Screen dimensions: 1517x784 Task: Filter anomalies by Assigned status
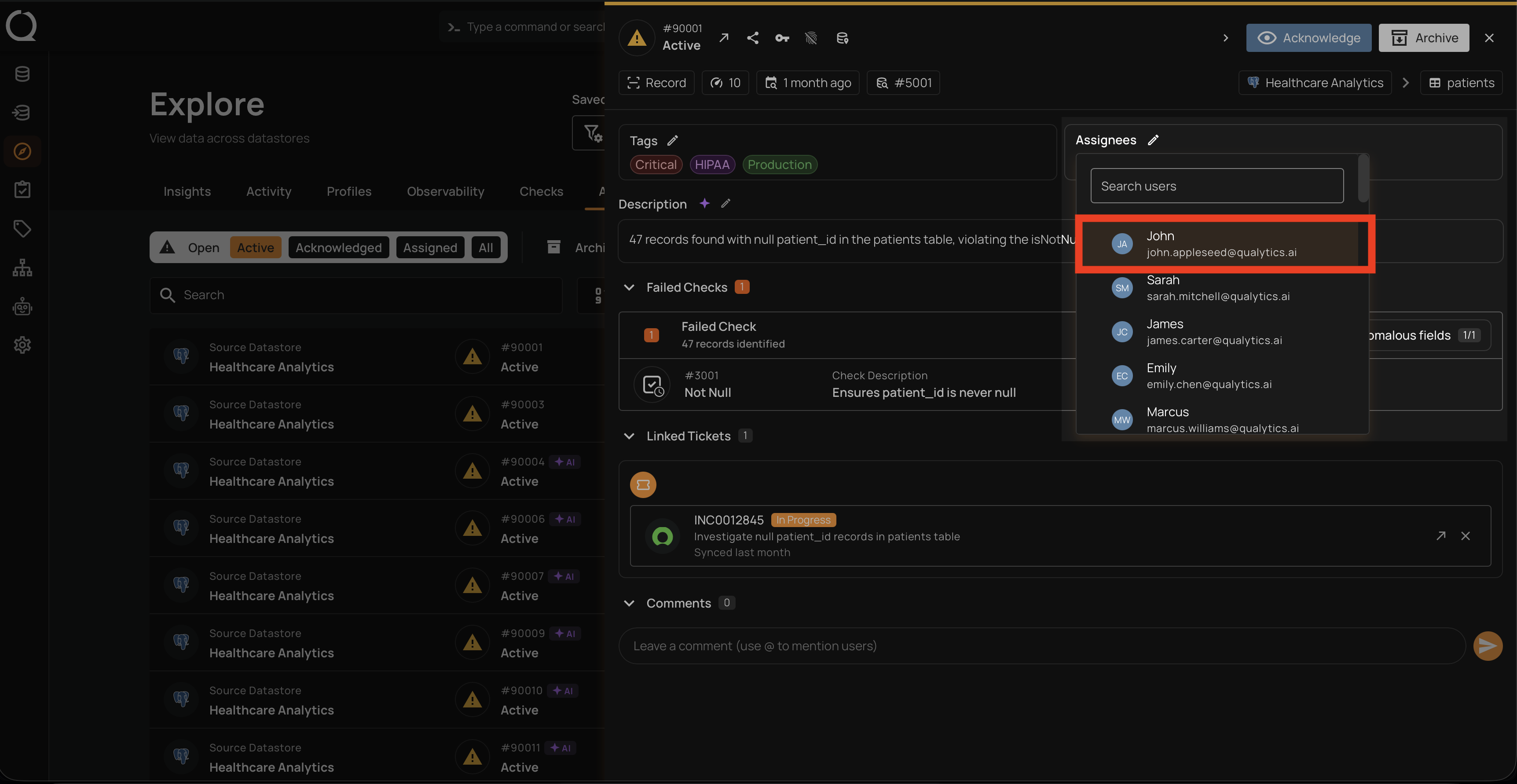tap(430, 247)
